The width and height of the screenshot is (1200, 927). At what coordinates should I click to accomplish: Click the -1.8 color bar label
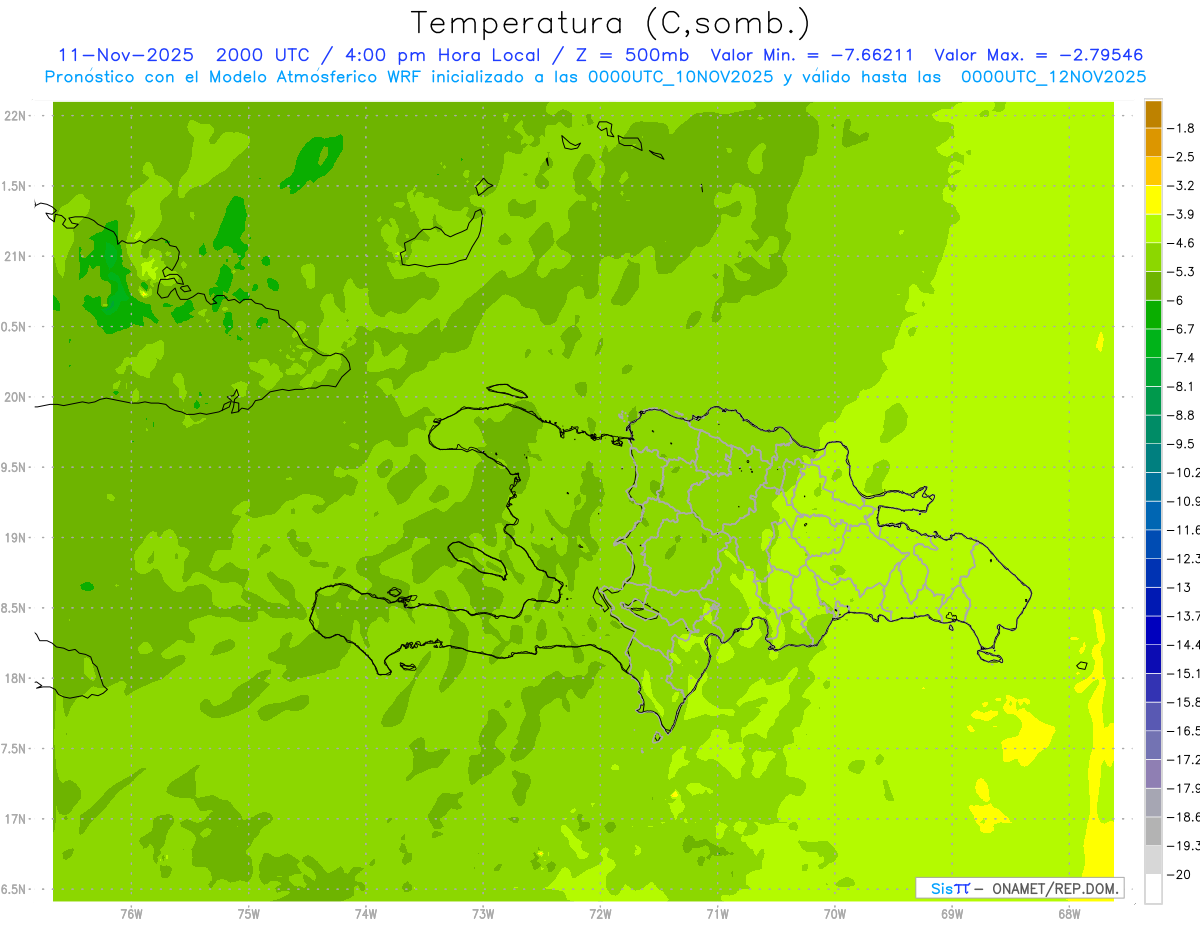[1181, 128]
